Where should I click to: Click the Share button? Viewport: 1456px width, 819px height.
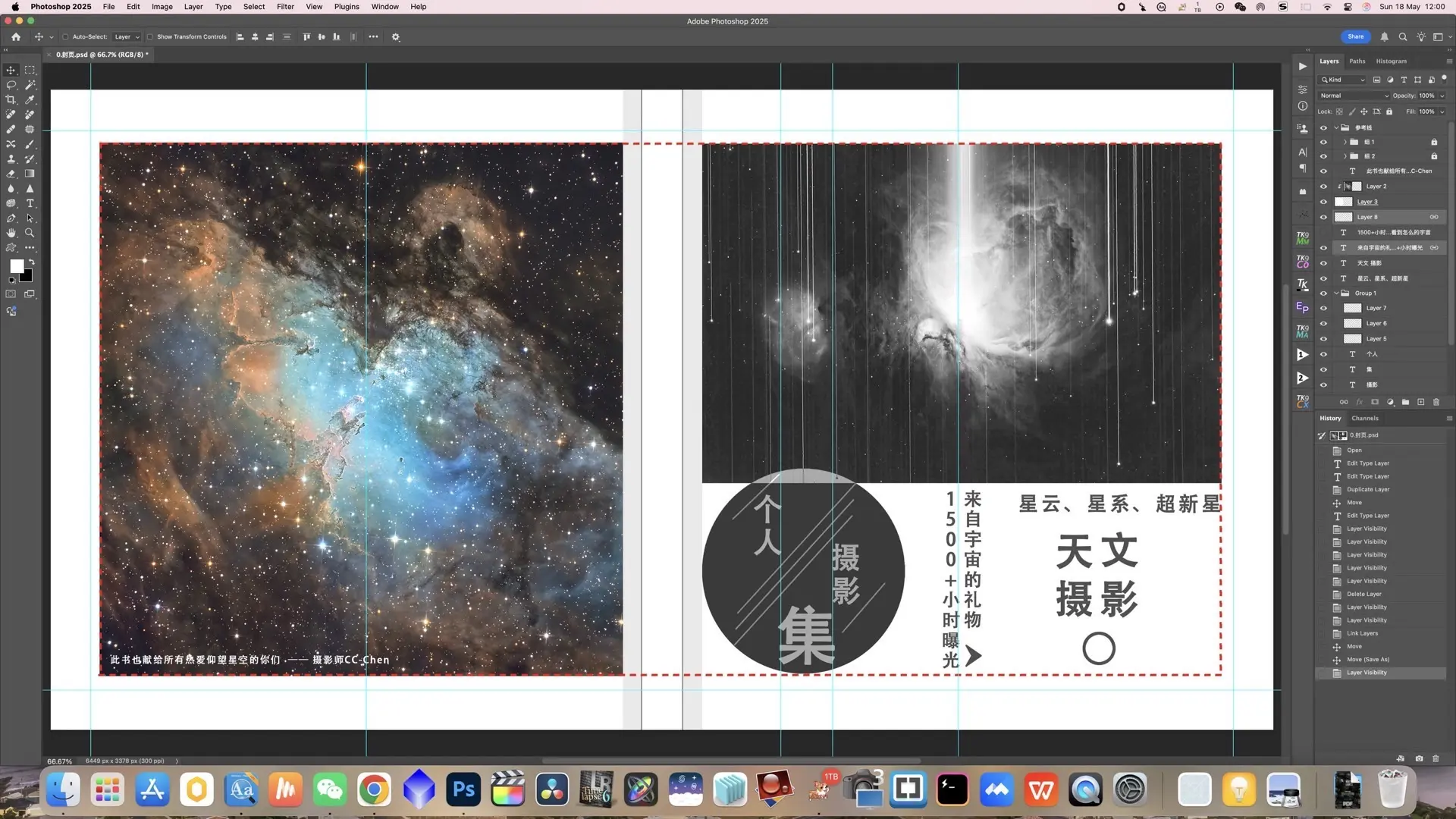point(1355,36)
